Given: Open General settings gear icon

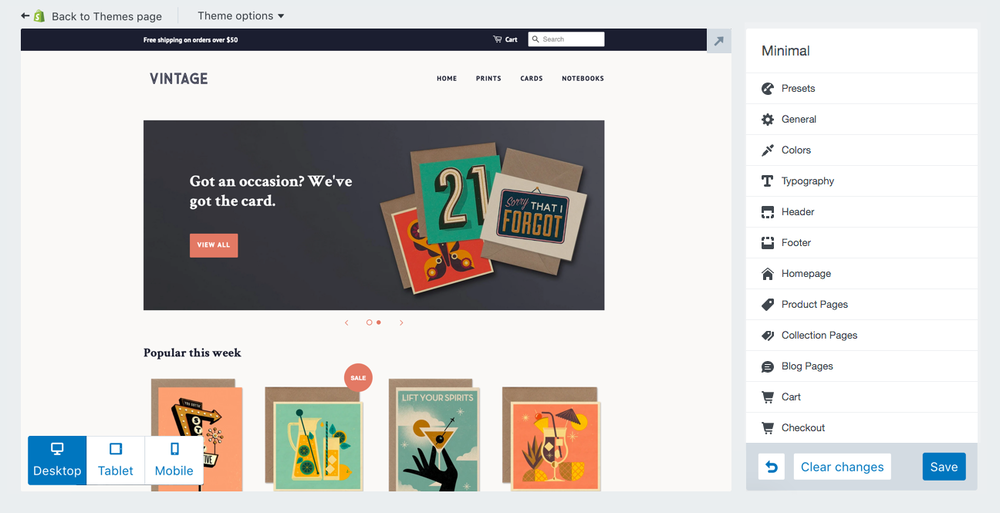Looking at the screenshot, I should click(768, 119).
